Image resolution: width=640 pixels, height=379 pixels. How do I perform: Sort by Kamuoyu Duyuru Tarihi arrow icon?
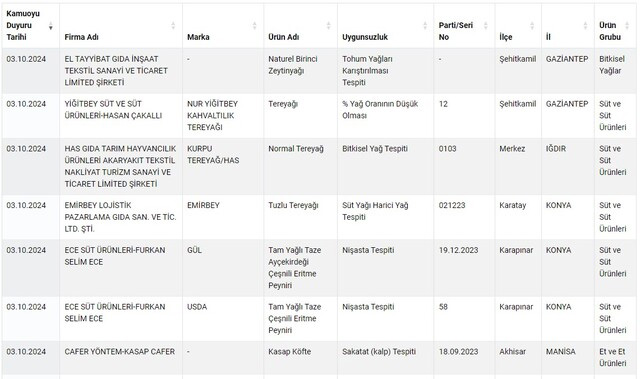51,26
